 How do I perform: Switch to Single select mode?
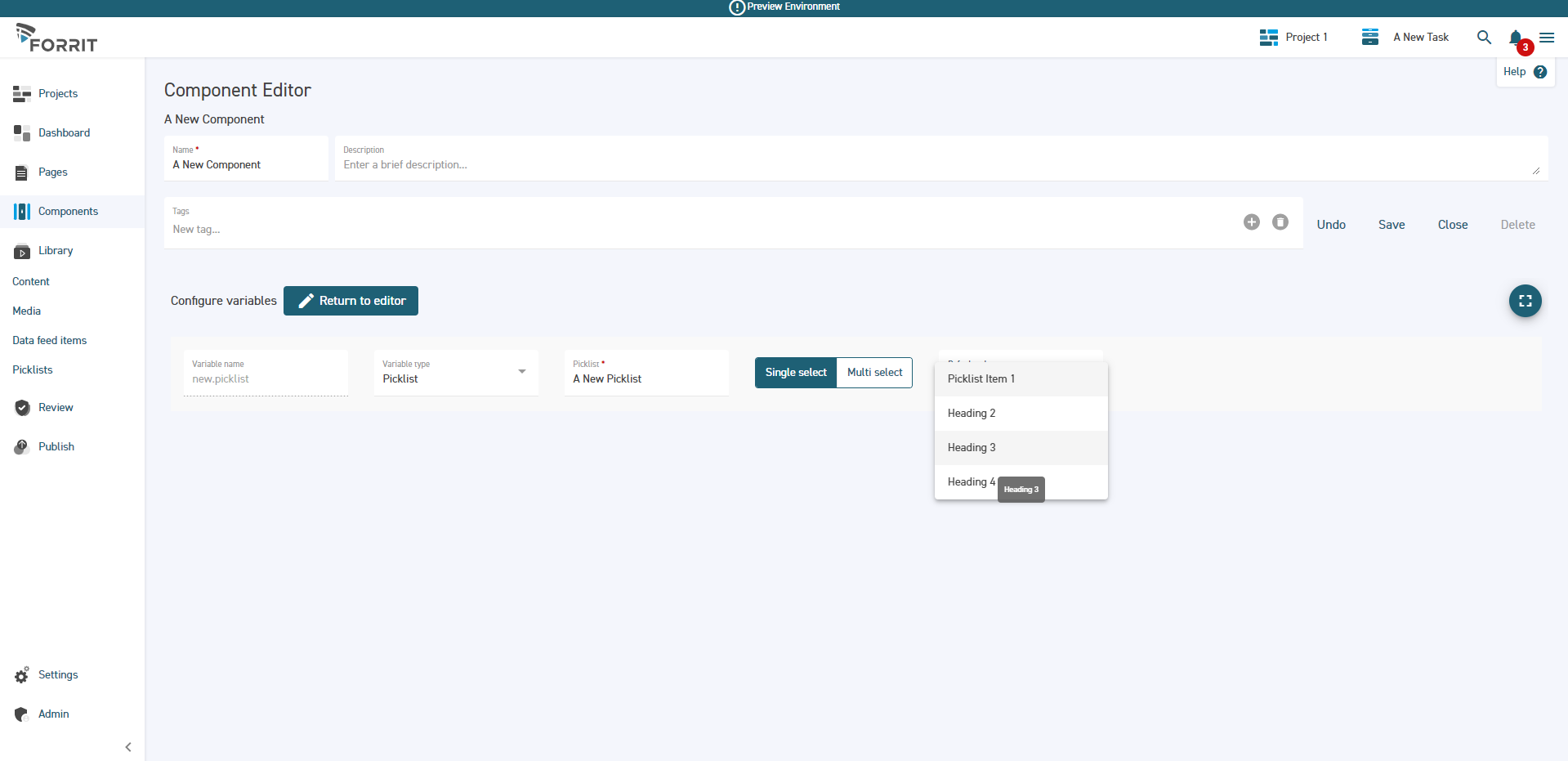coord(795,373)
